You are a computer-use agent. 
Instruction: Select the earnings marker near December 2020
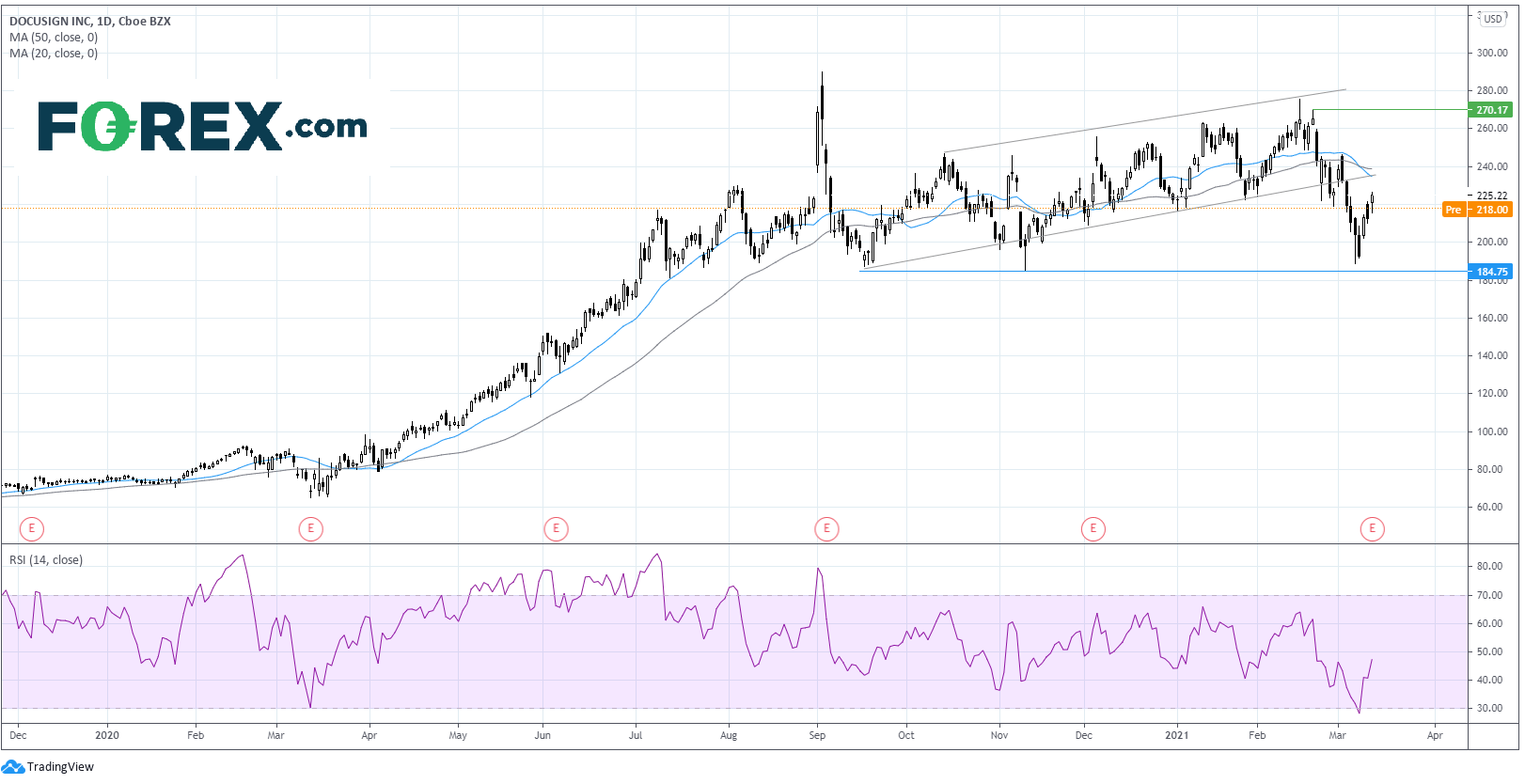(x=1093, y=528)
